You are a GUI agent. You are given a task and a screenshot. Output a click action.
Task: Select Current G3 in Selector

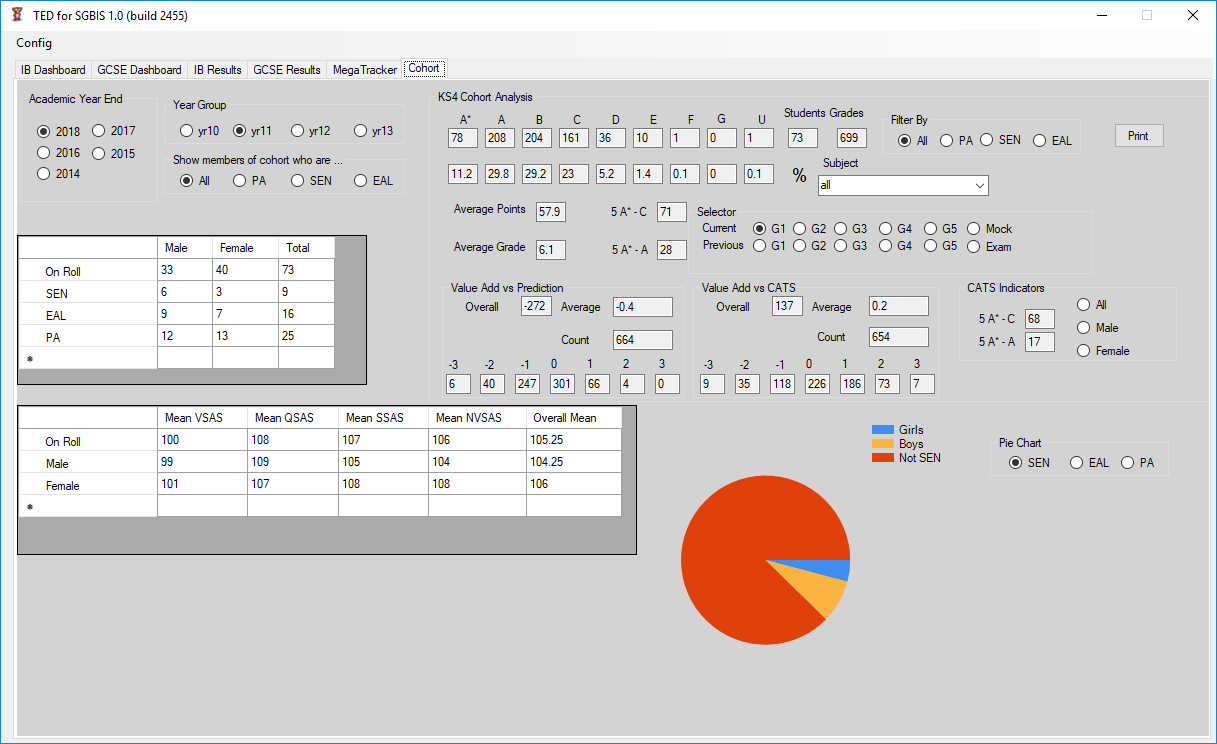pyautogui.click(x=851, y=229)
